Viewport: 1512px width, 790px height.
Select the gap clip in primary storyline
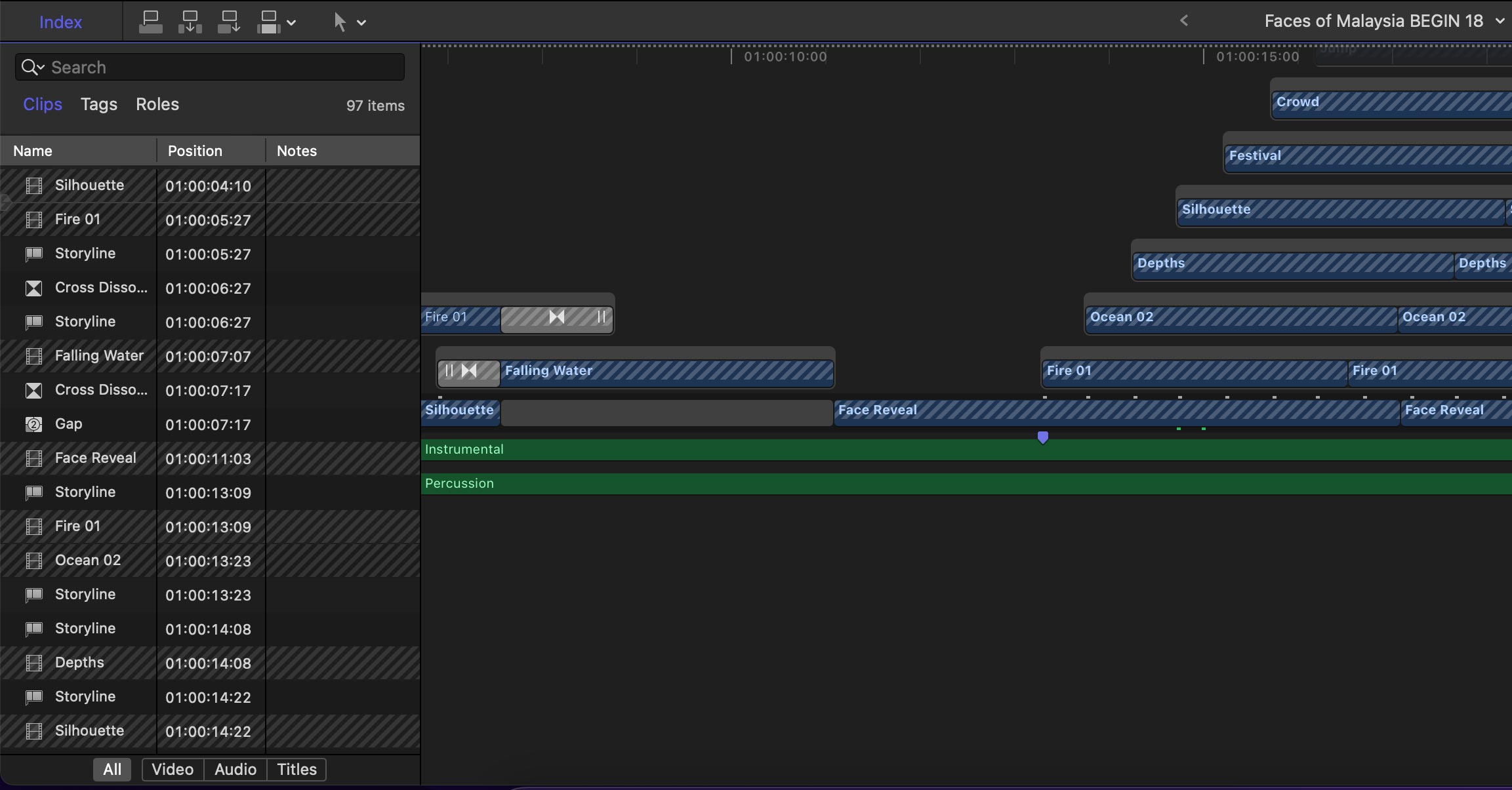tap(667, 413)
